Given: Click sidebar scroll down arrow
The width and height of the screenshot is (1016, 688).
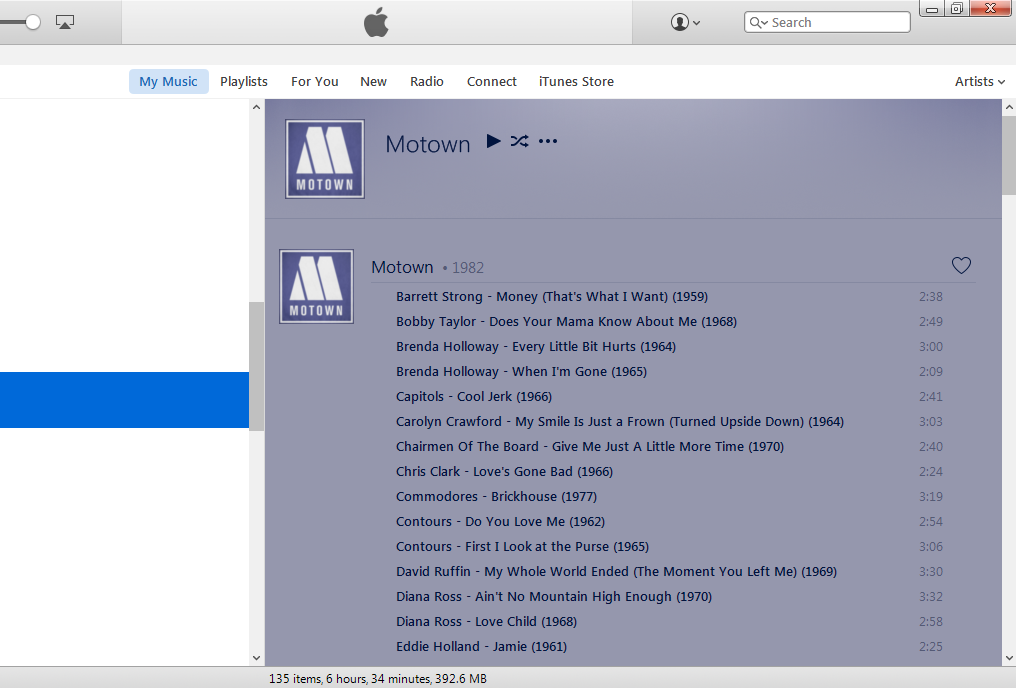Looking at the screenshot, I should click(257, 658).
